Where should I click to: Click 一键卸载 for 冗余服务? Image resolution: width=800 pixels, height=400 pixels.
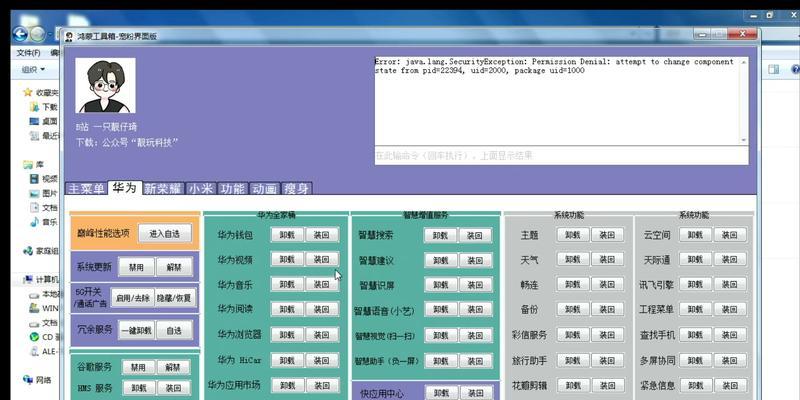(136, 330)
